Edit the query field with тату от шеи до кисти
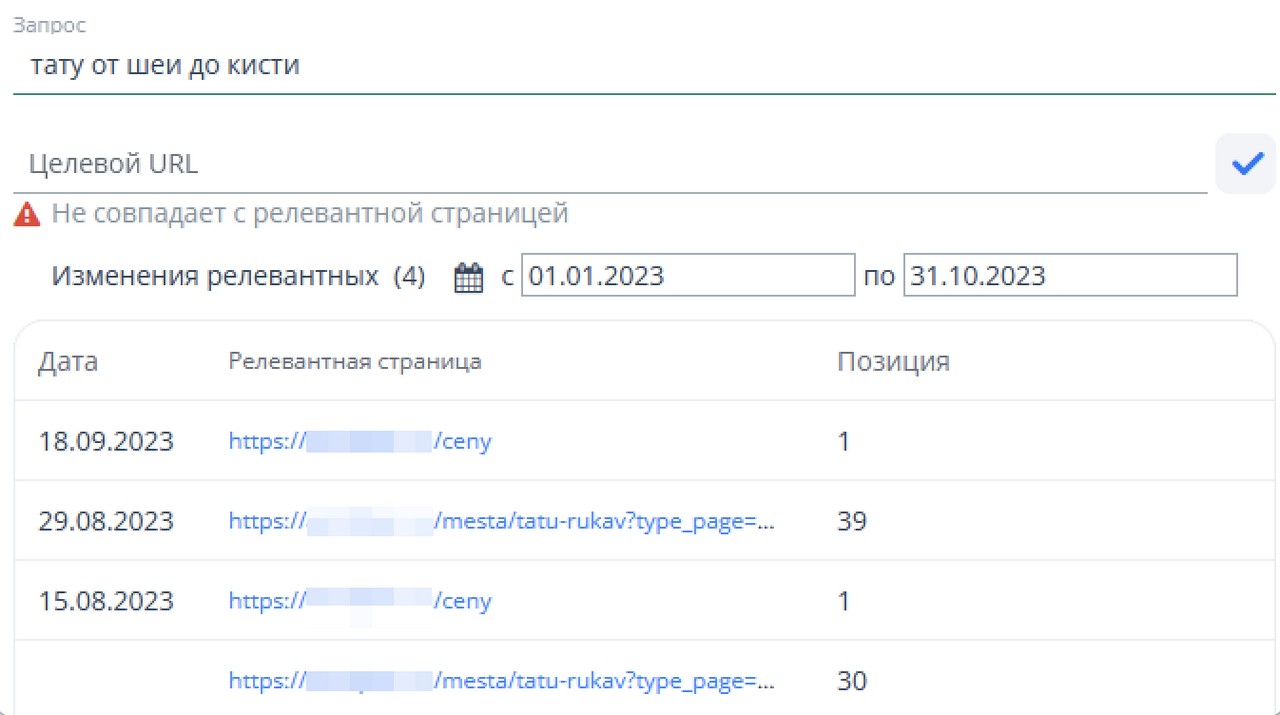 [644, 66]
